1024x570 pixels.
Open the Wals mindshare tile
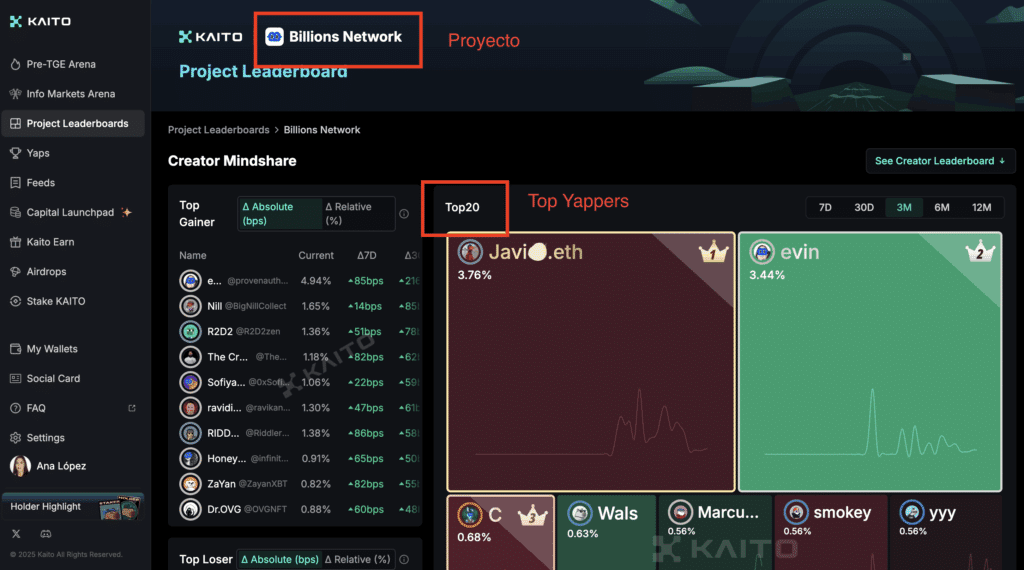pyautogui.click(x=607, y=532)
